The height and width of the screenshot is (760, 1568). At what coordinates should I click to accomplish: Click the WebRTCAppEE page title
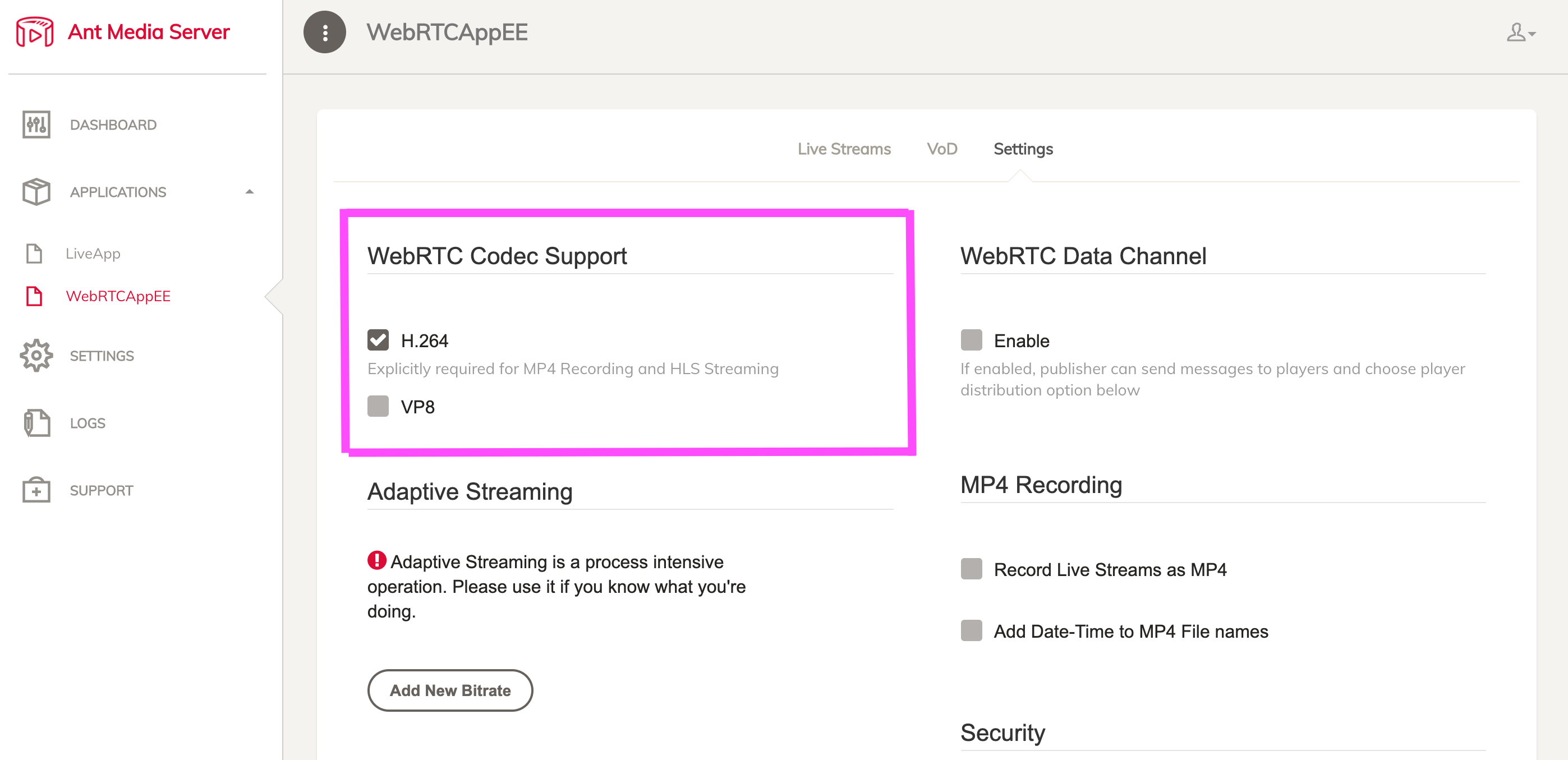pyautogui.click(x=447, y=32)
